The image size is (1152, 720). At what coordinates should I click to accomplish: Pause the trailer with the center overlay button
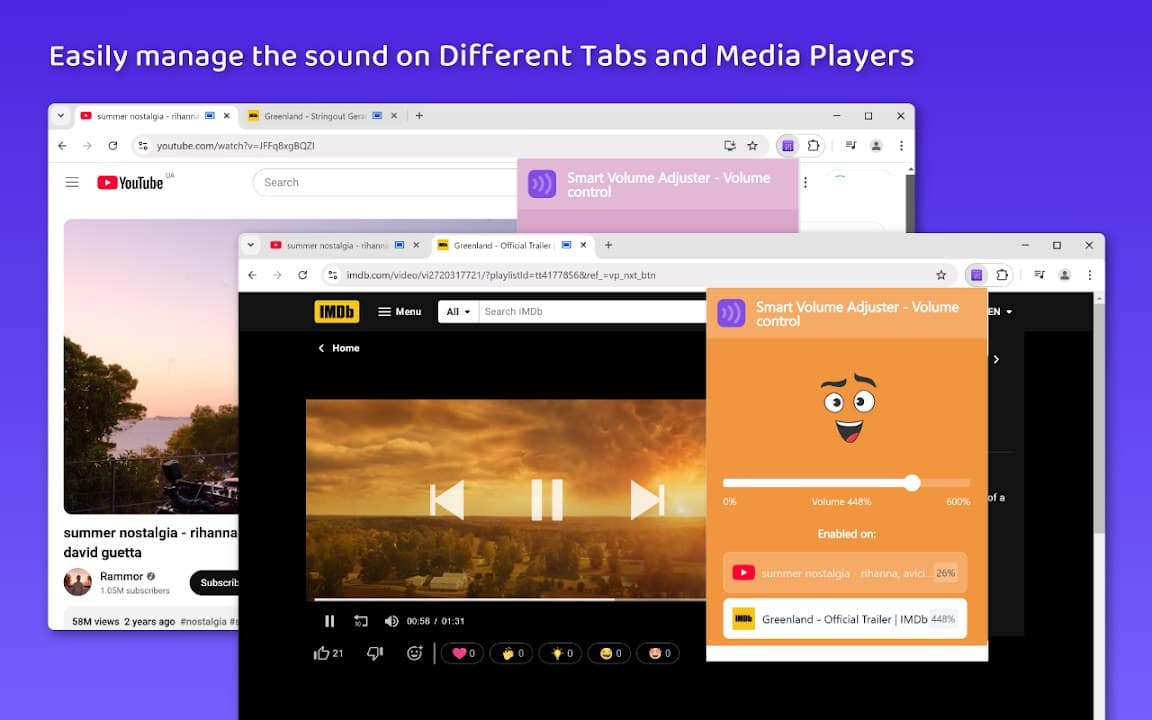coord(547,500)
